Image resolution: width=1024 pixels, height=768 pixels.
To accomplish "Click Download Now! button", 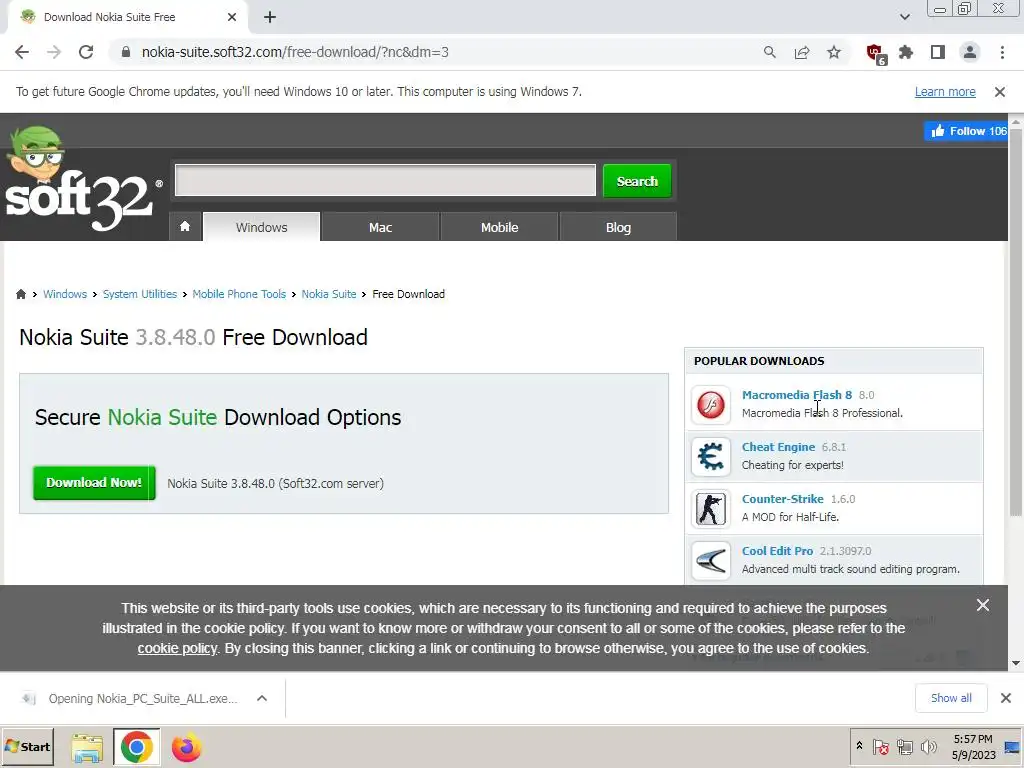I will coord(94,483).
